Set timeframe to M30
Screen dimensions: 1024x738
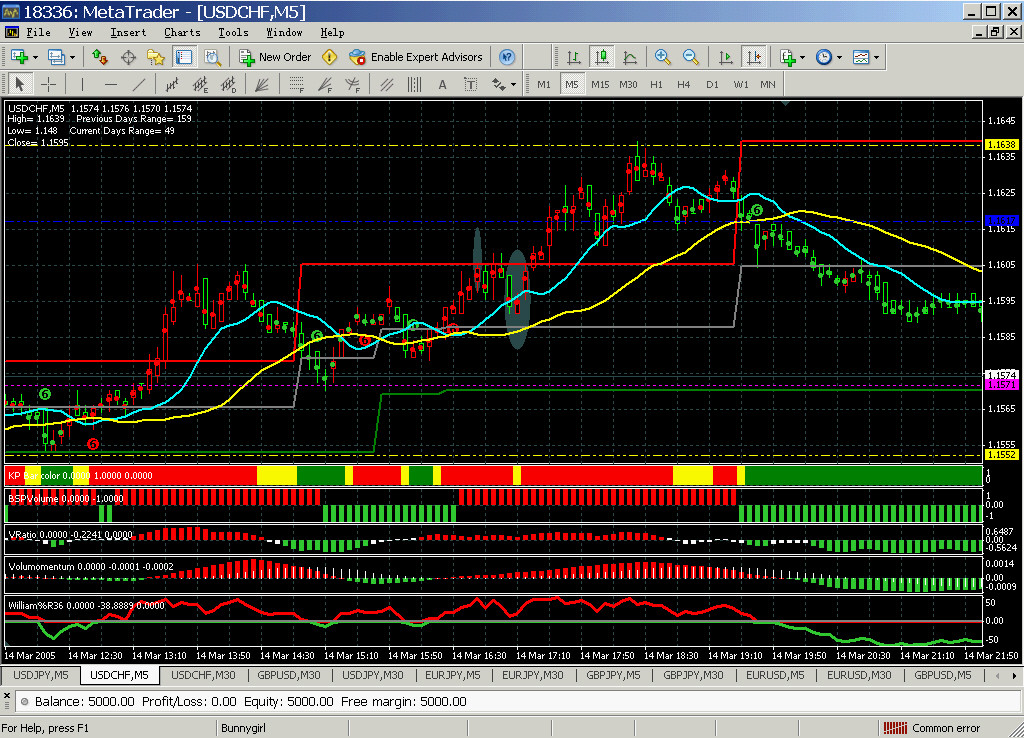click(x=628, y=84)
